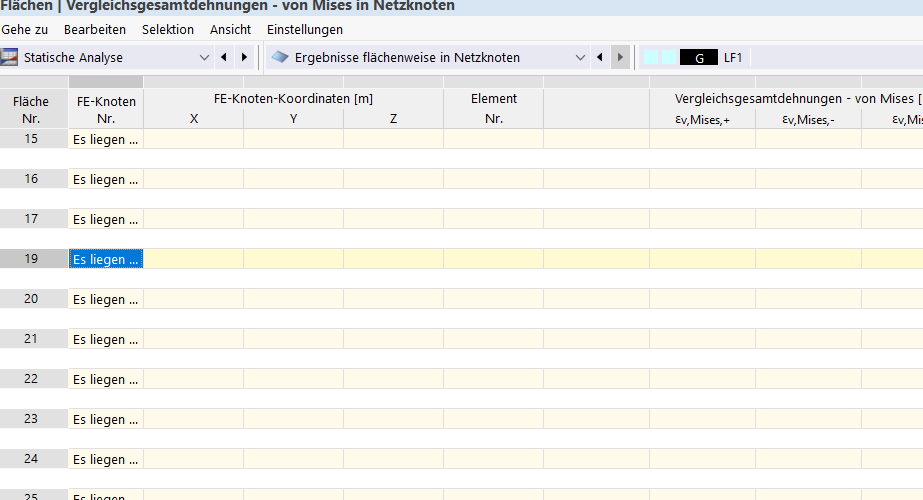Expand the Ergebnisse flächenweise in Netzknoten dropdown
Viewport: 923px width, 500px height.
click(x=580, y=57)
